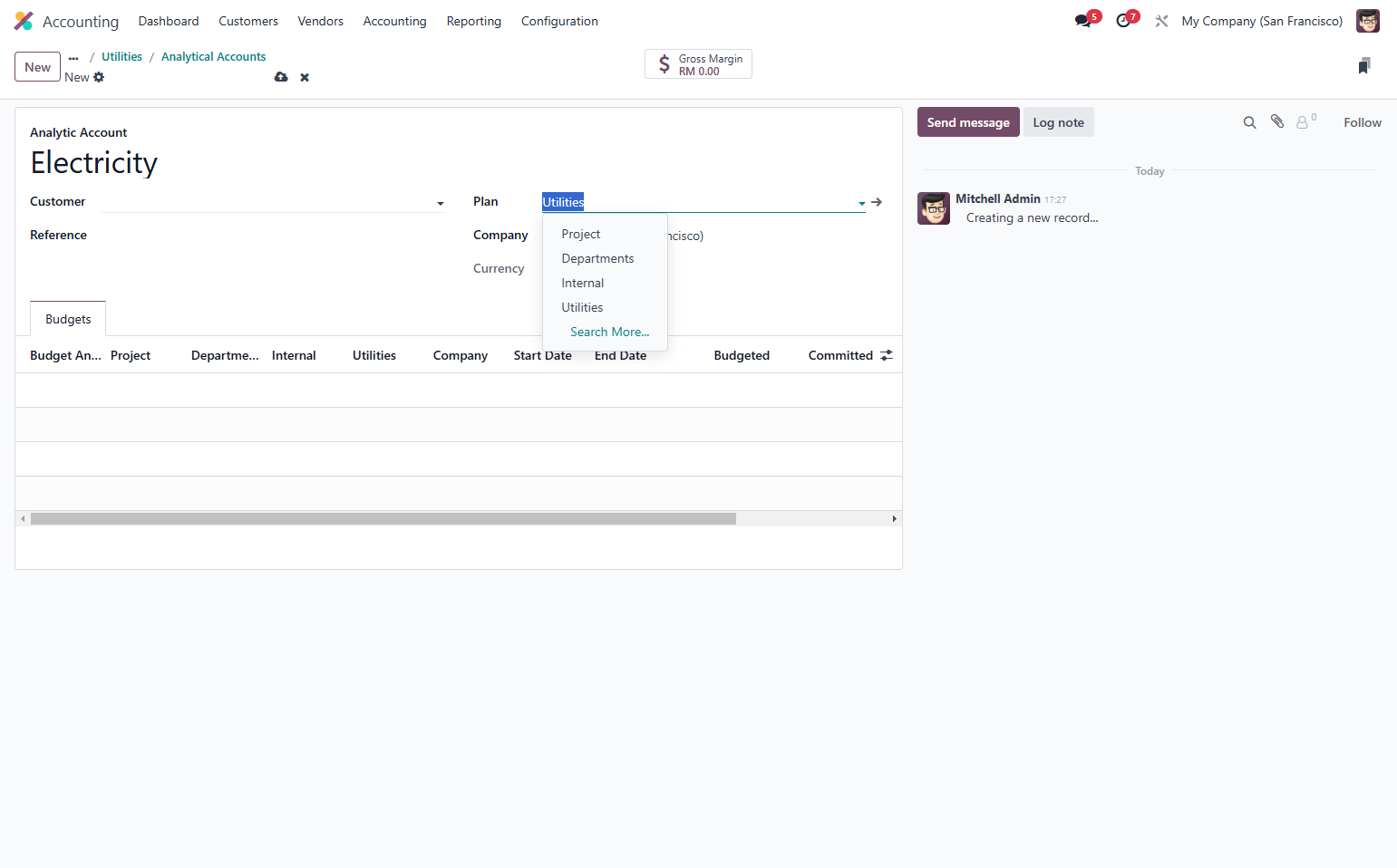
Task: Attach files using the paperclip icon
Action: pos(1276,121)
